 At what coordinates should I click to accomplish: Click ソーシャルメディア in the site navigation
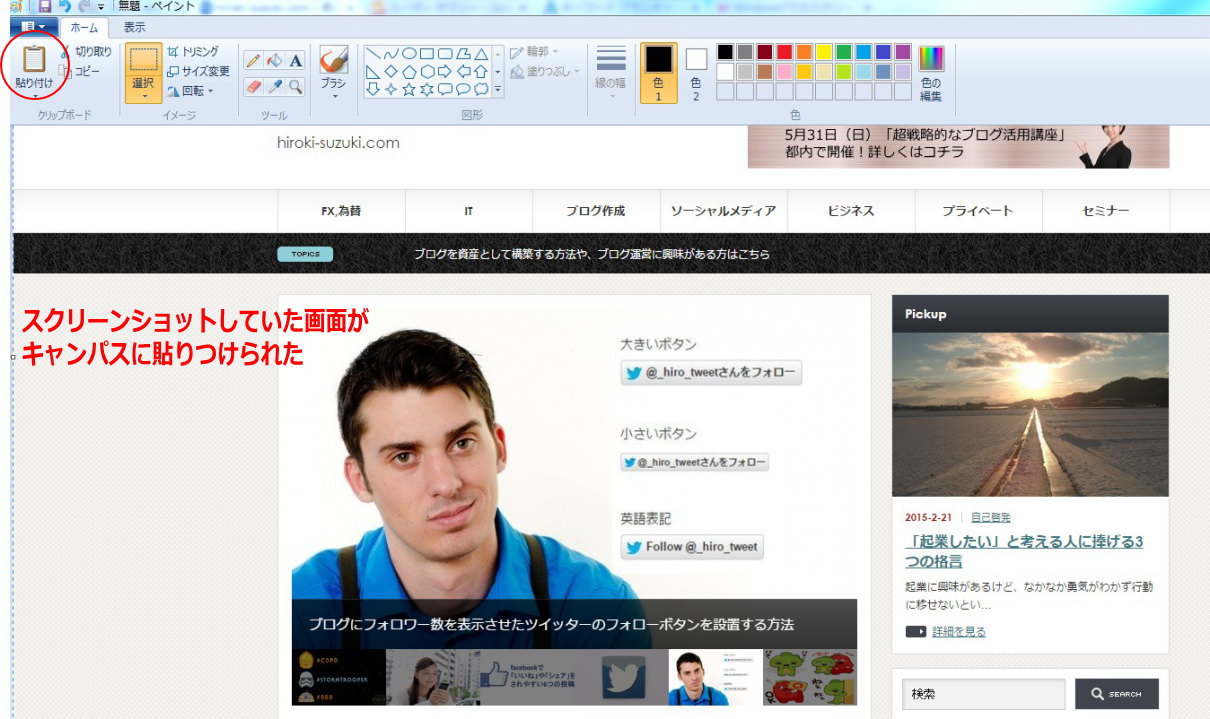pyautogui.click(x=723, y=211)
